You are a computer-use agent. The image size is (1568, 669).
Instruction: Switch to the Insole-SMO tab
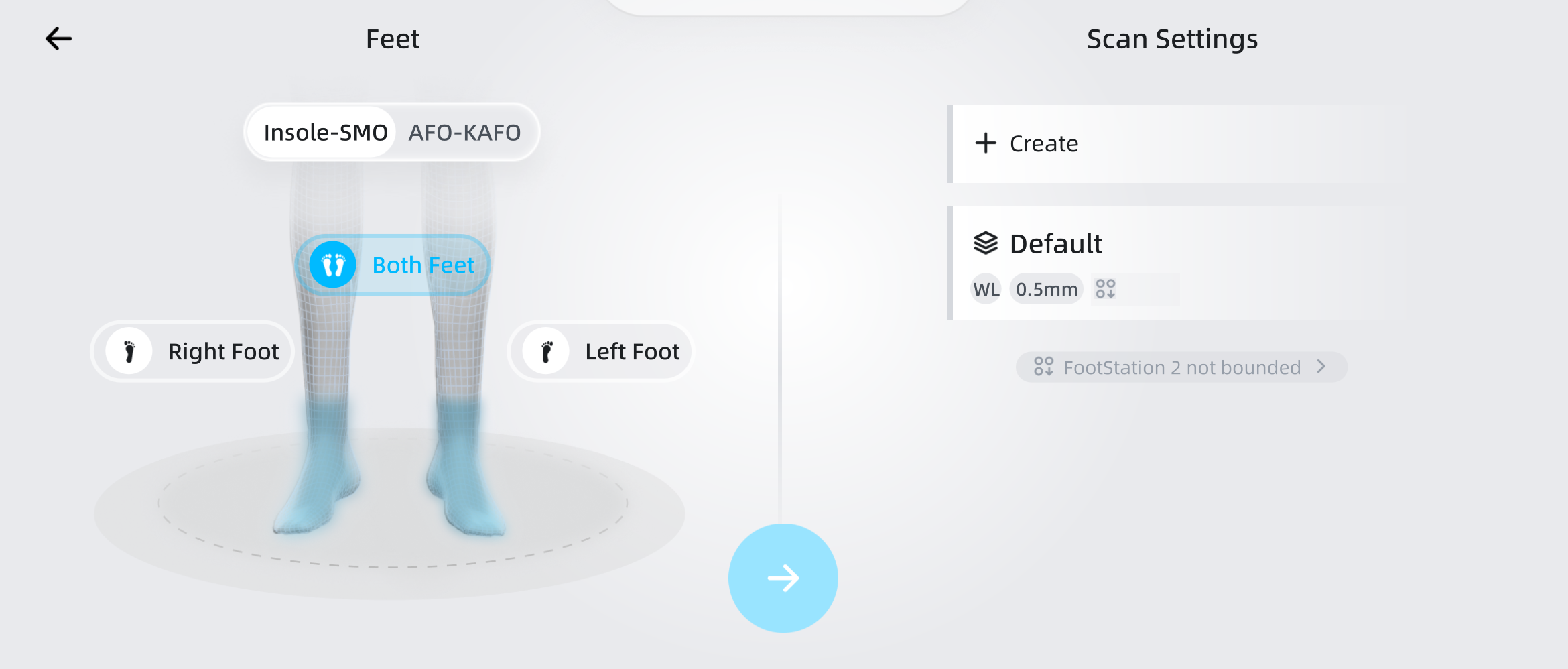326,133
